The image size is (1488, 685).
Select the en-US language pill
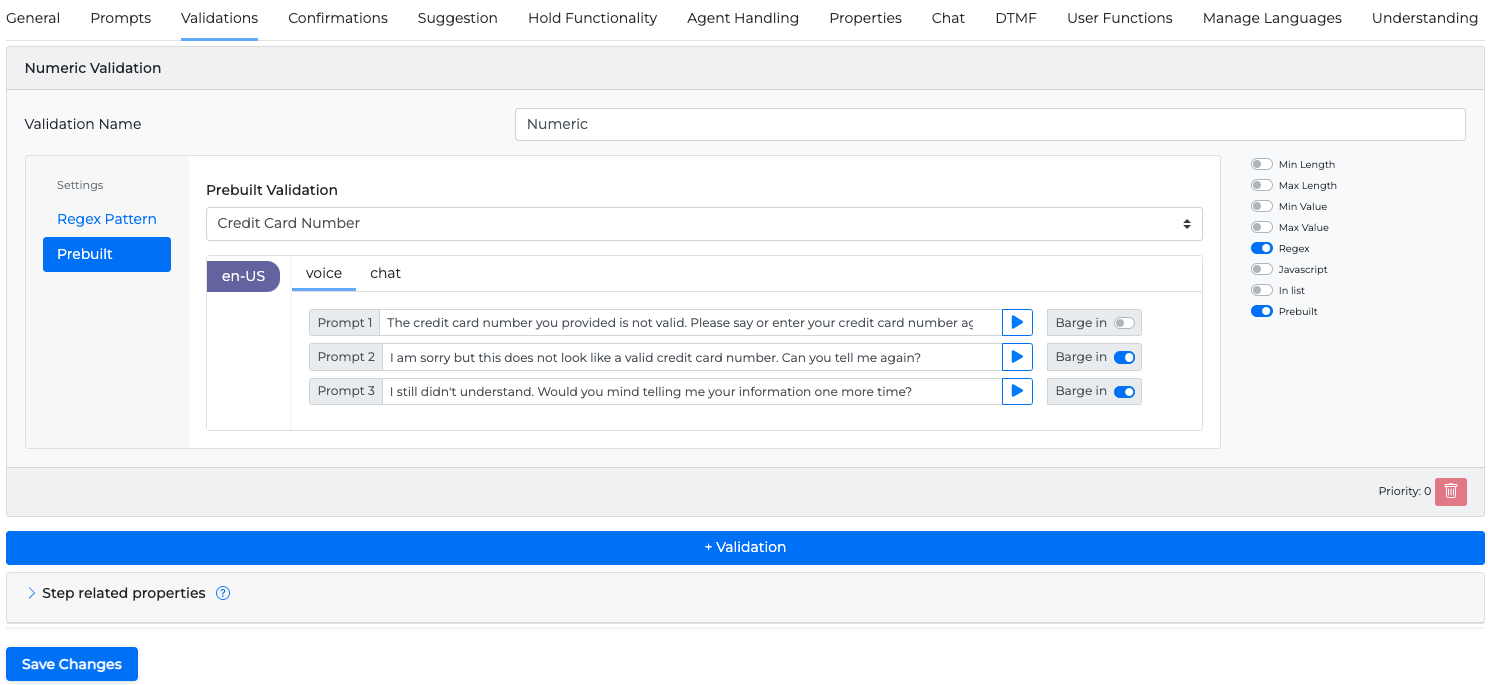point(243,276)
